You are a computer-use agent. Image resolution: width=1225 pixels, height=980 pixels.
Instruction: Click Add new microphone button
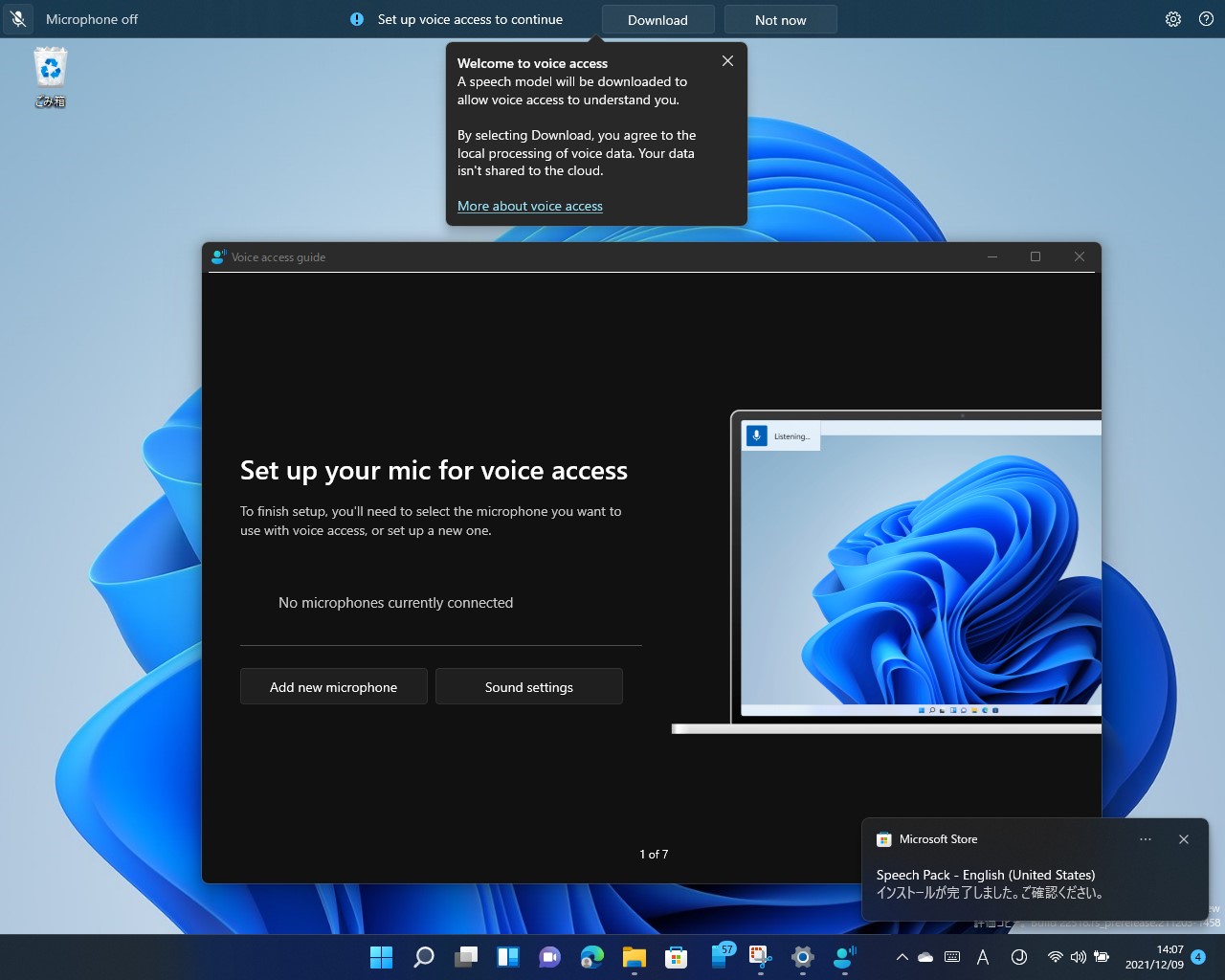pos(333,687)
